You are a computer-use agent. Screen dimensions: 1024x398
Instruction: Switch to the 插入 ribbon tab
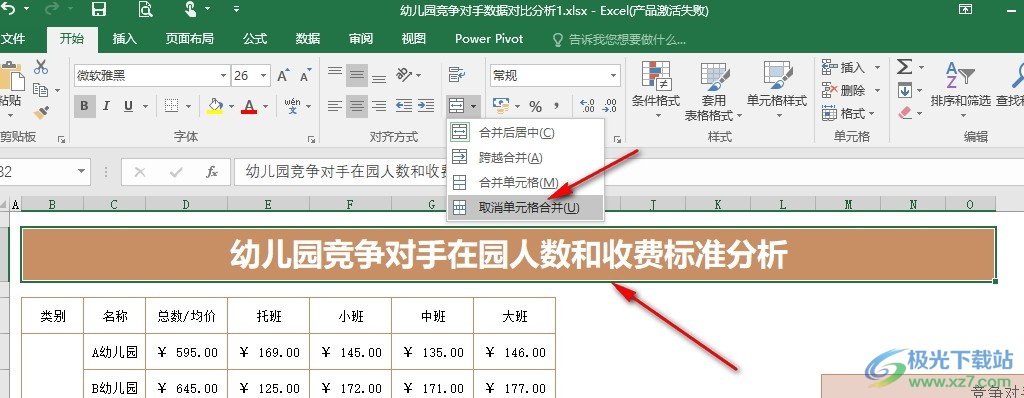tap(125, 39)
